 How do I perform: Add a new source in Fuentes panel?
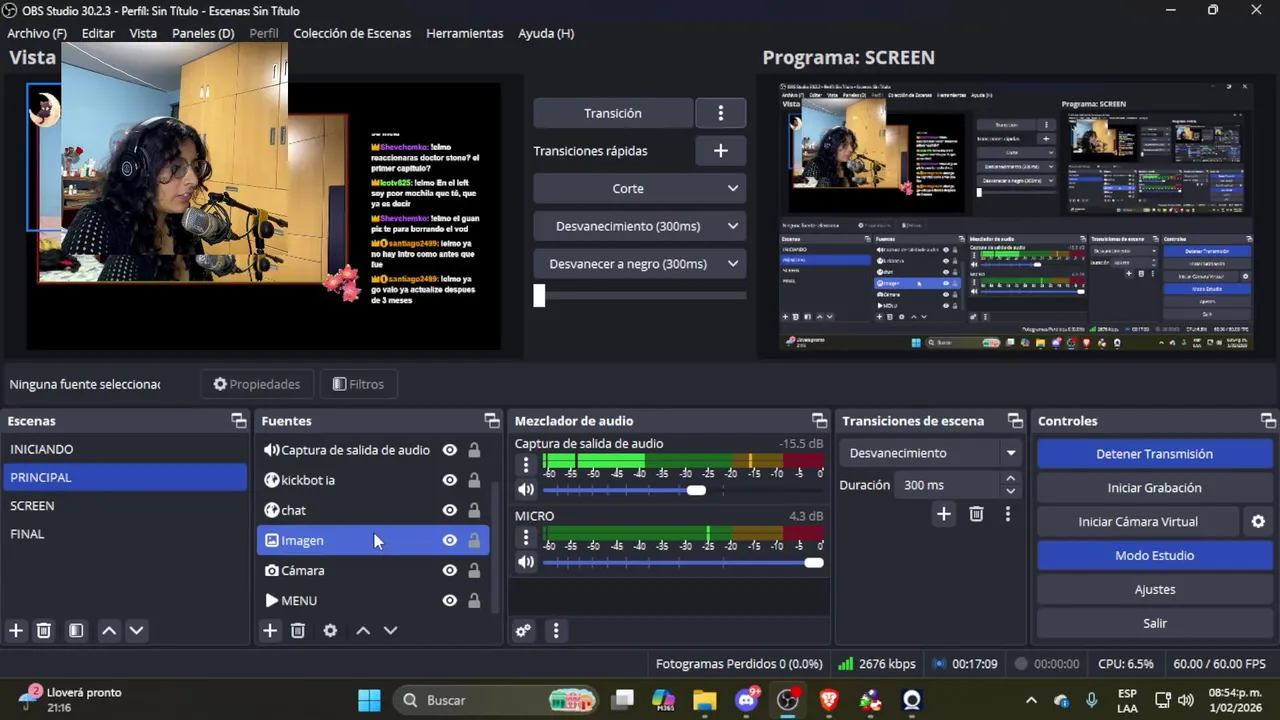pos(270,630)
